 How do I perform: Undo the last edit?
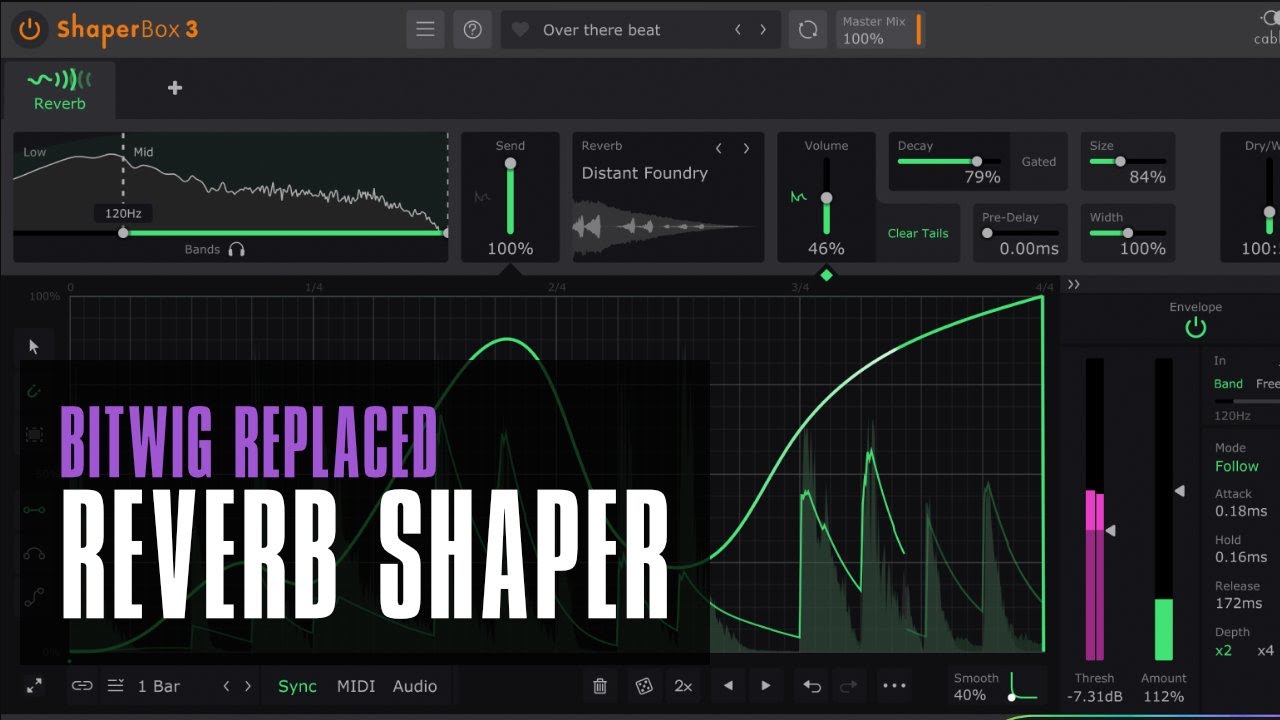(812, 686)
